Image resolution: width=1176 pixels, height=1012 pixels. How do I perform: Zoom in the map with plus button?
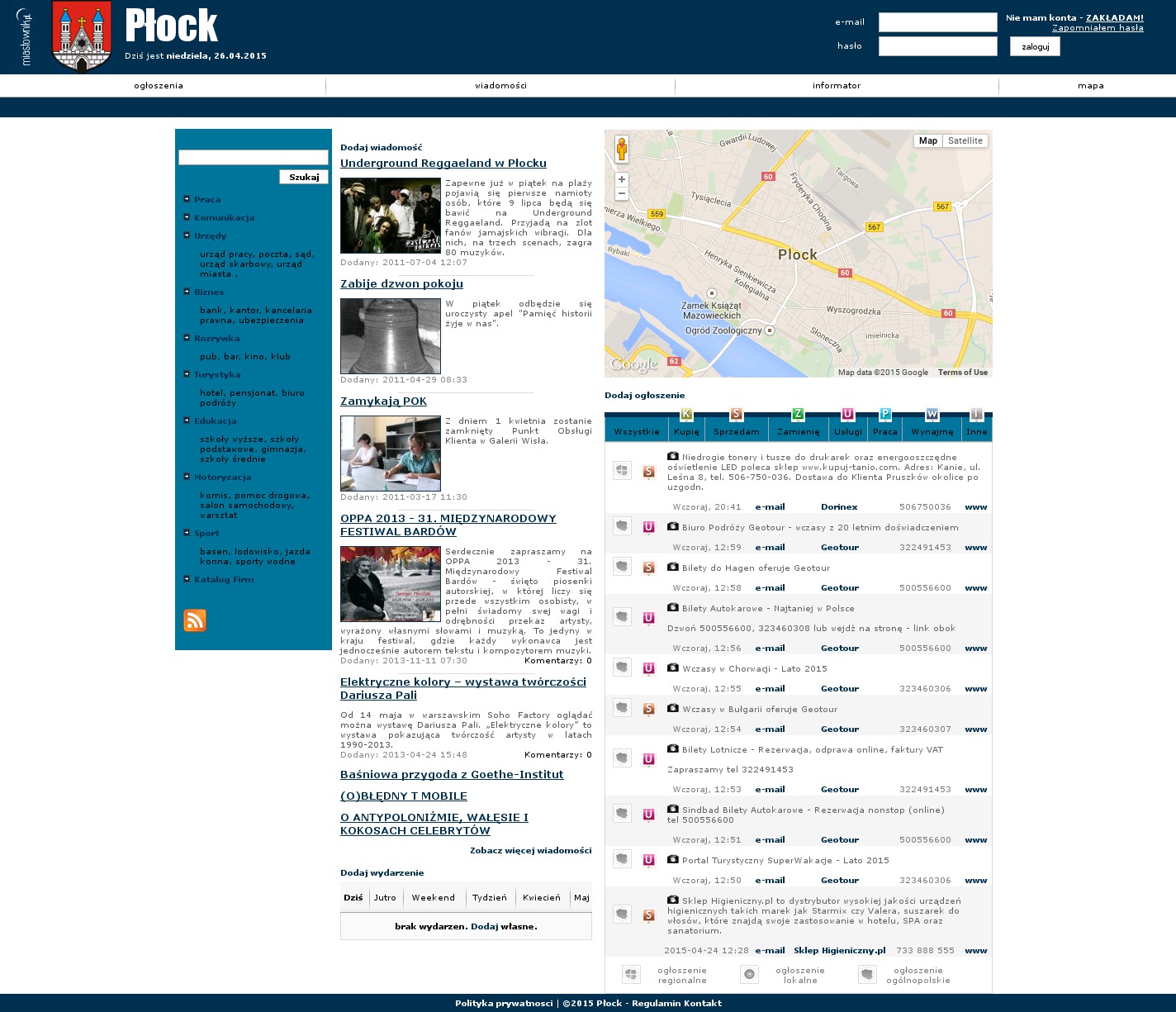click(x=622, y=179)
